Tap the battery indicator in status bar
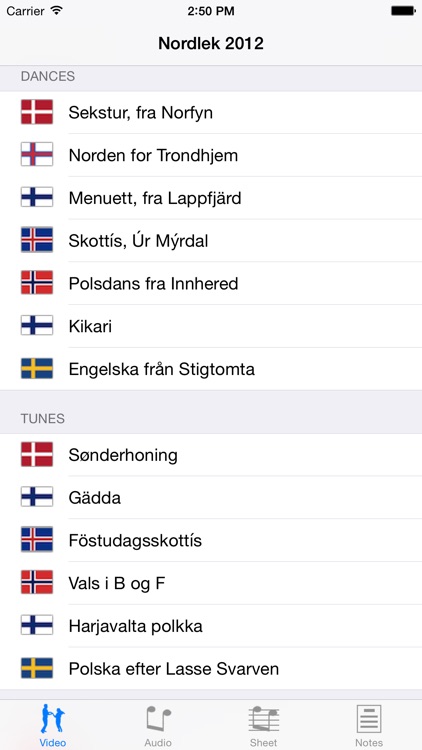This screenshot has width=422, height=750. [403, 11]
